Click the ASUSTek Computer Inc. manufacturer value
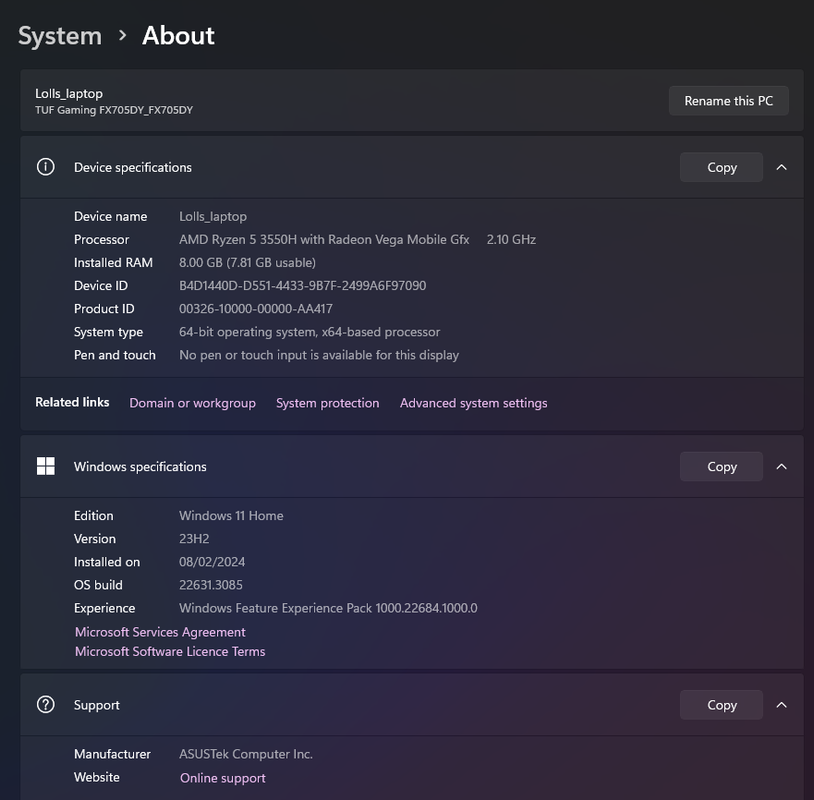Viewport: 814px width, 800px height. click(x=246, y=754)
